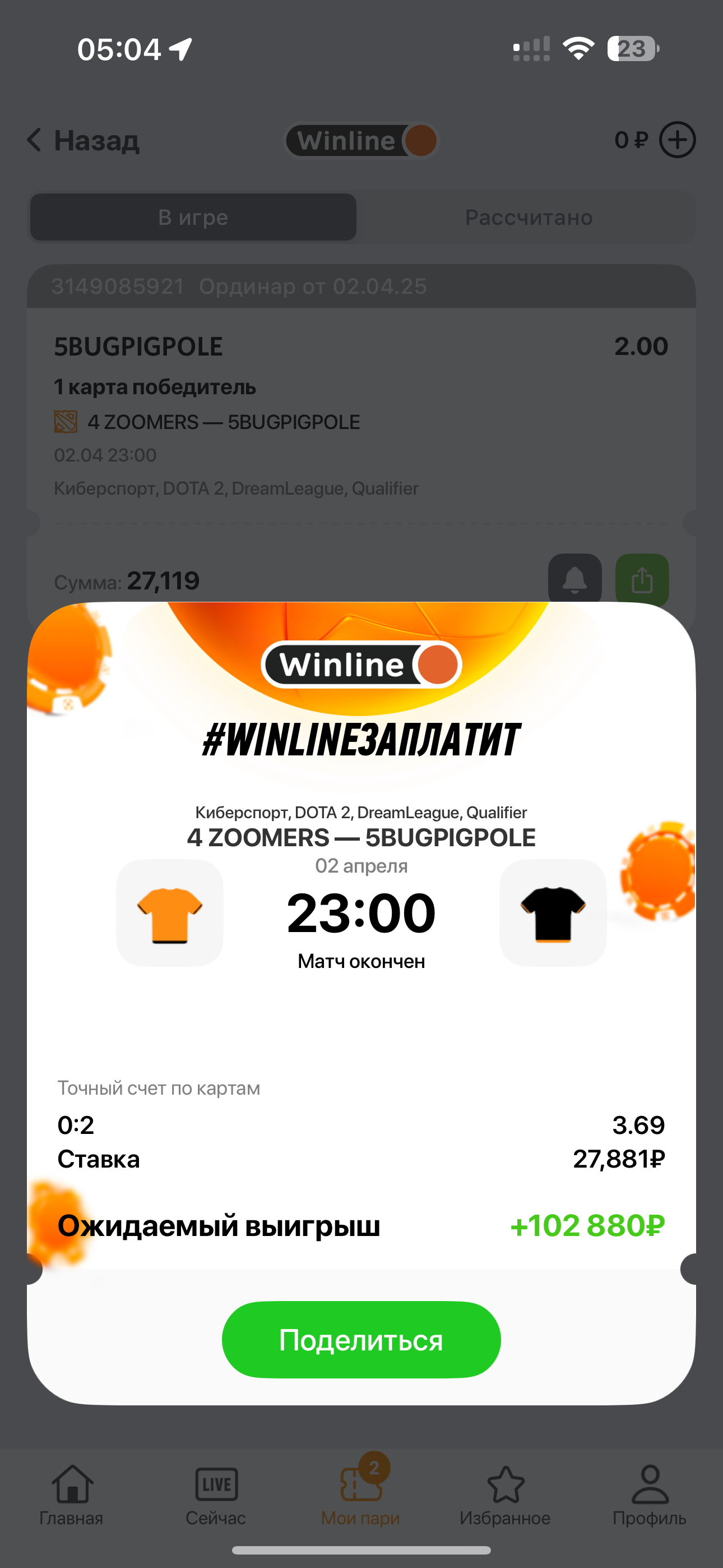Tap the green share bet icon
This screenshot has width=723, height=1568.
(x=642, y=579)
